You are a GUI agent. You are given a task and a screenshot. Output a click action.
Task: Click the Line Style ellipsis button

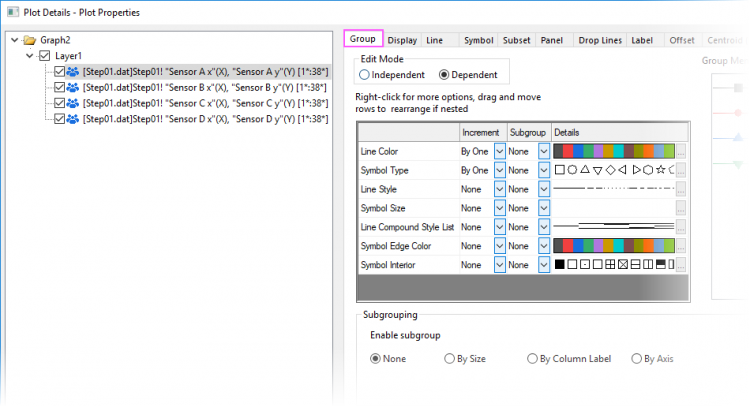click(x=681, y=189)
